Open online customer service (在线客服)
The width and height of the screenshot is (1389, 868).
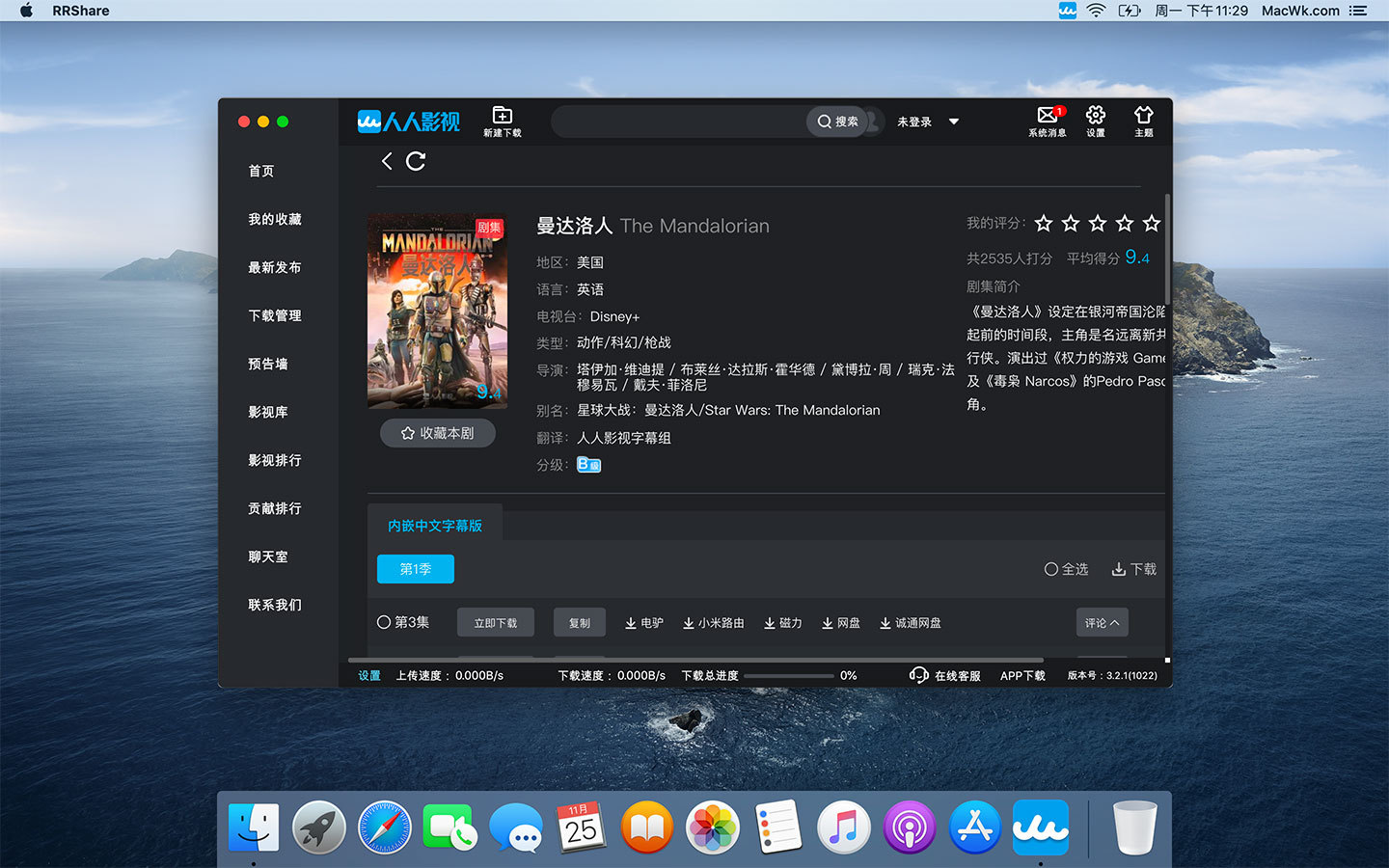(x=945, y=675)
